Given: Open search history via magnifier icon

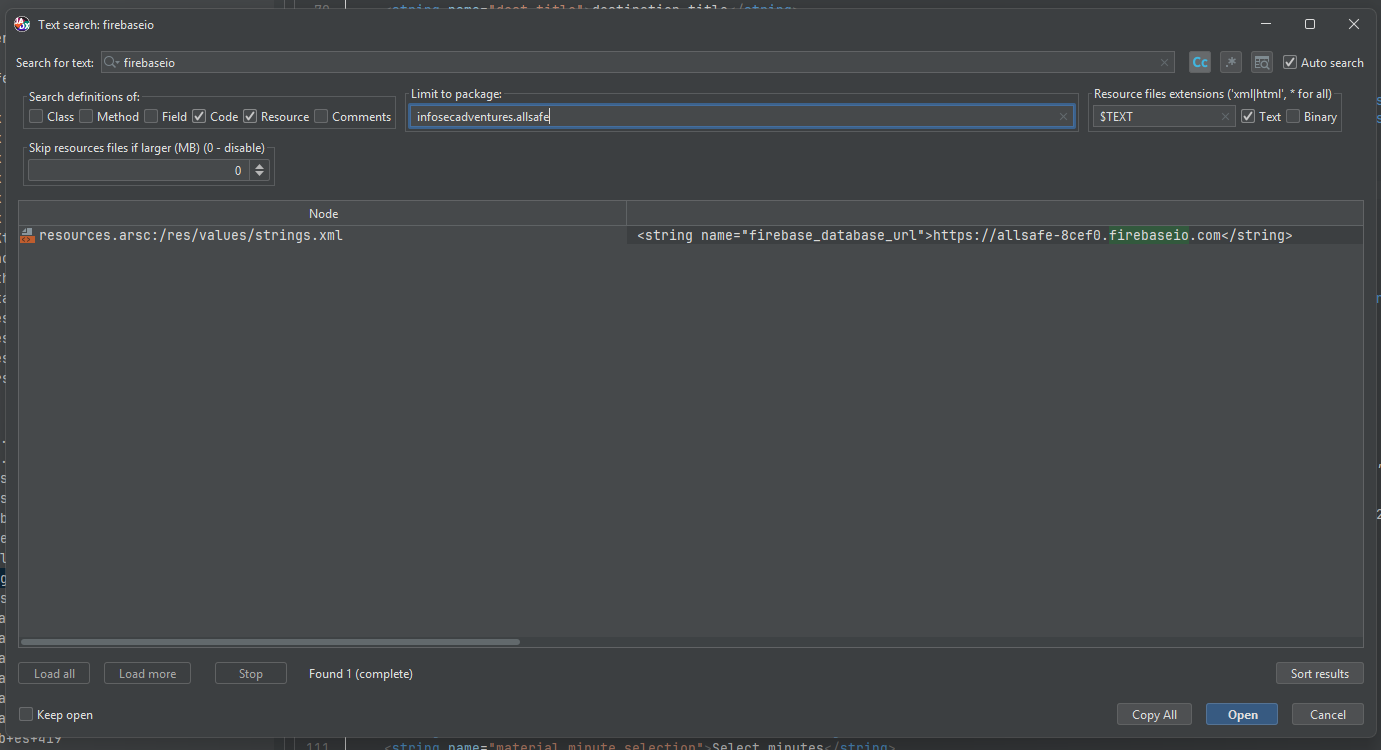Looking at the screenshot, I should pos(112,62).
